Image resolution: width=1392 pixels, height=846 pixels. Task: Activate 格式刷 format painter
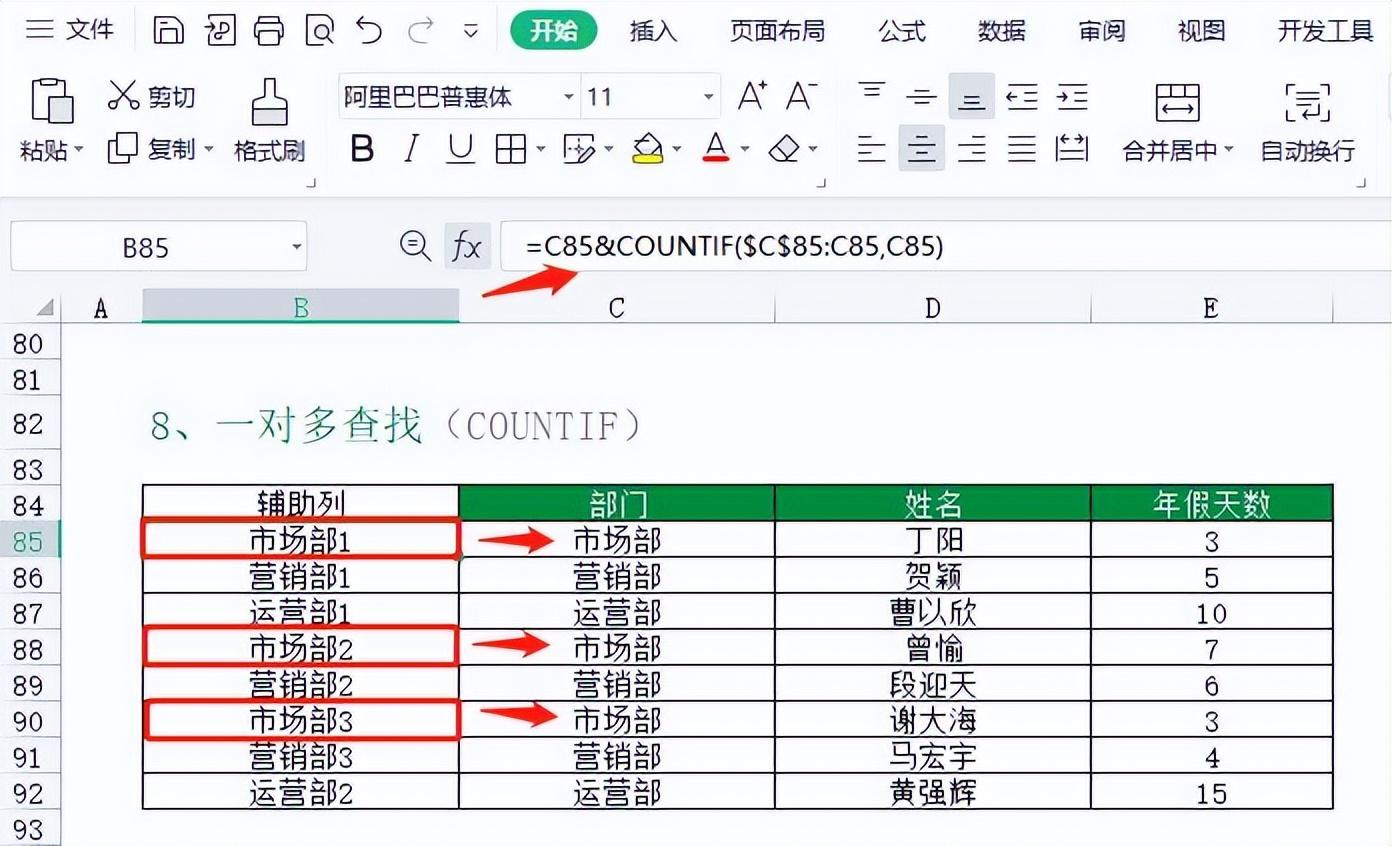pos(269,120)
